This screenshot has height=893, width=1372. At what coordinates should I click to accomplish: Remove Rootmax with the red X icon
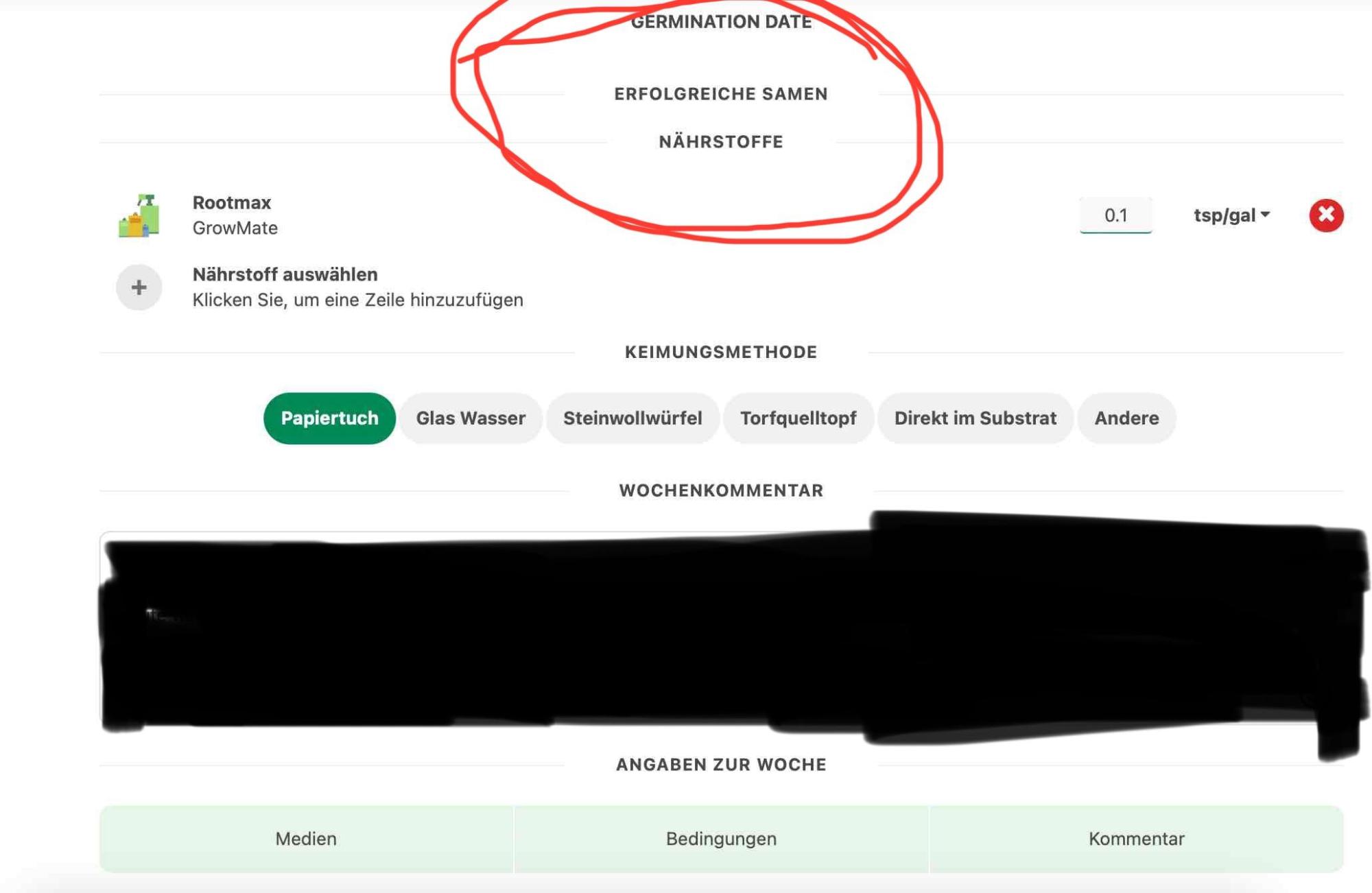(1326, 215)
